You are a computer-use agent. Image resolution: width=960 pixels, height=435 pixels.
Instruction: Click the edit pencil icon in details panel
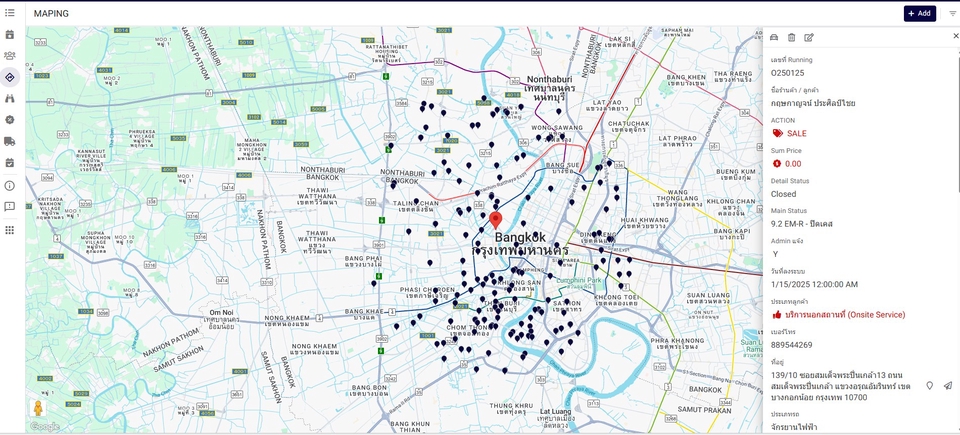(809, 37)
